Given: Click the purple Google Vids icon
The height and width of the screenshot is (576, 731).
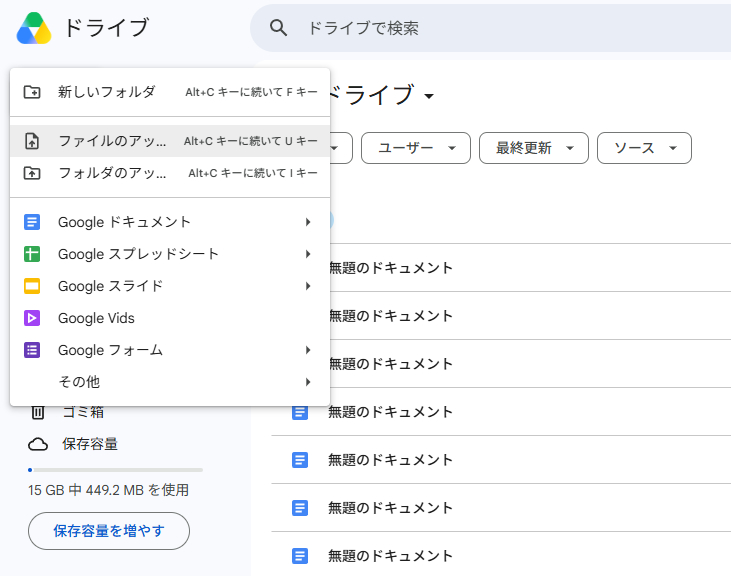Looking at the screenshot, I should (x=32, y=318).
